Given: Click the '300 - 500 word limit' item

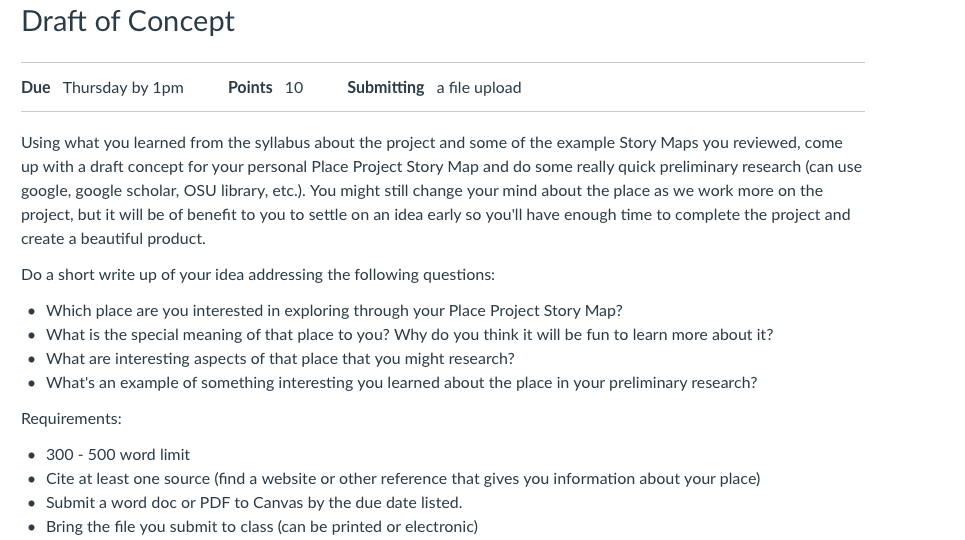Looking at the screenshot, I should click(x=118, y=455).
